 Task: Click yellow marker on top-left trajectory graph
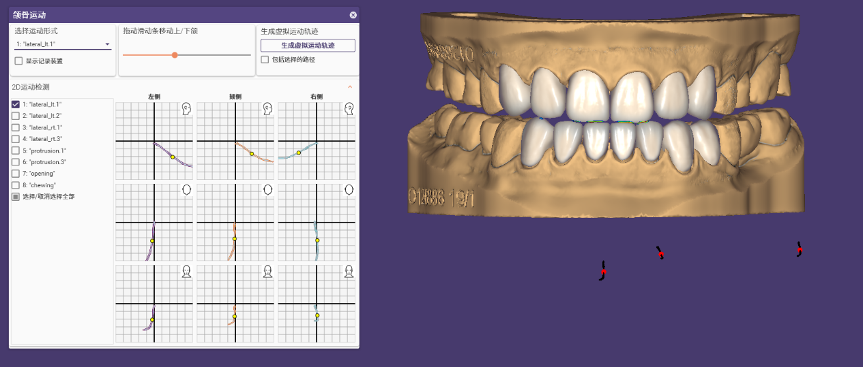172,157
